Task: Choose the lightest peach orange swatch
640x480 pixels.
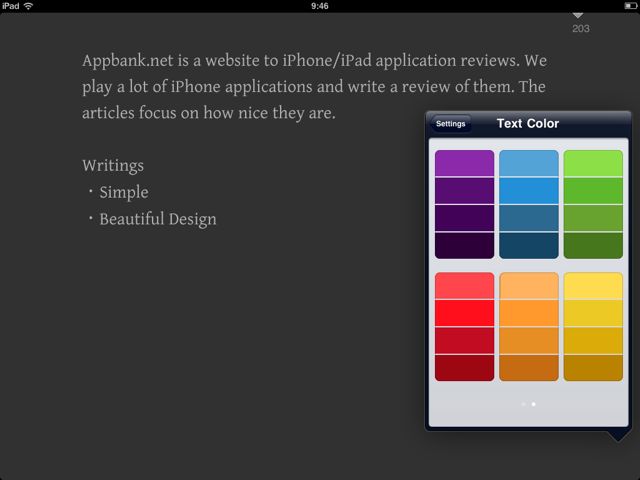Action: pyautogui.click(x=529, y=286)
